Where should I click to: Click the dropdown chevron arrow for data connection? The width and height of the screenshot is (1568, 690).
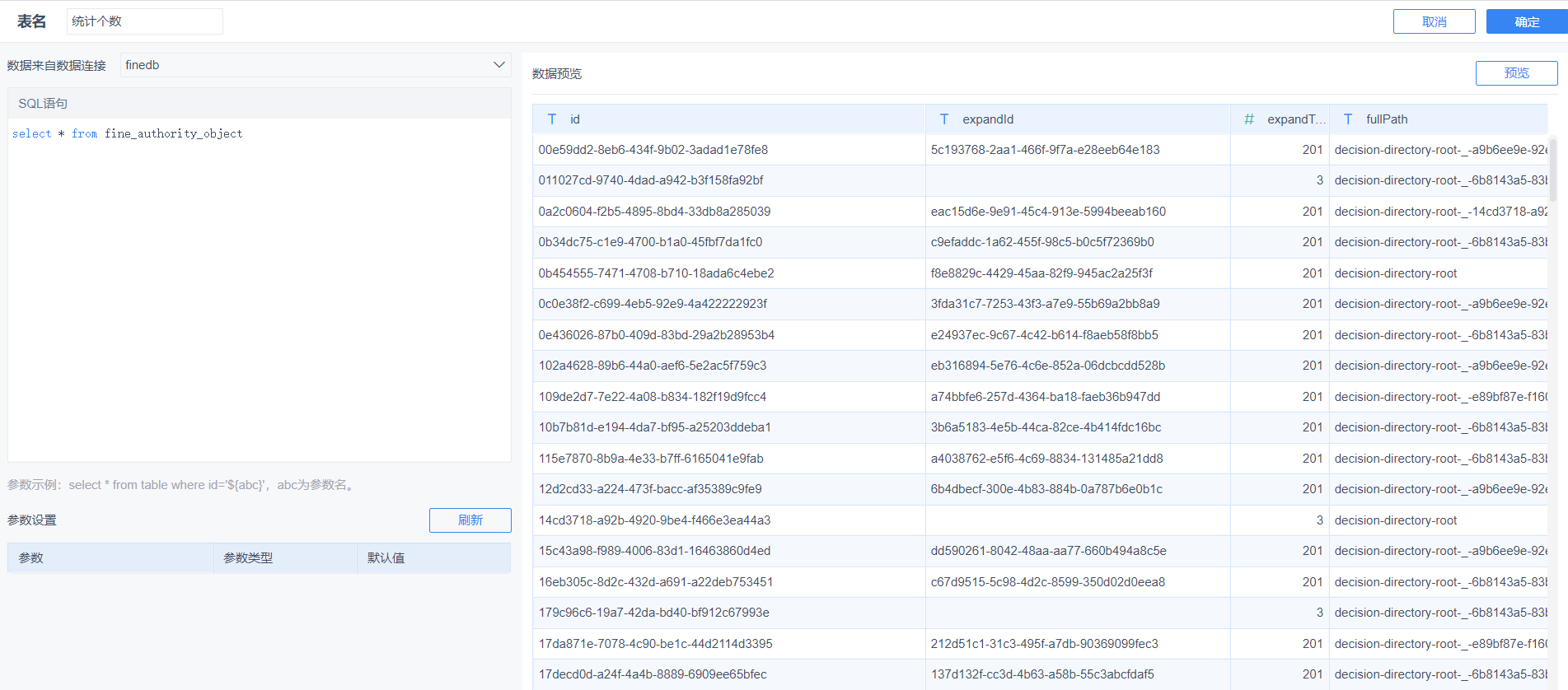498,65
